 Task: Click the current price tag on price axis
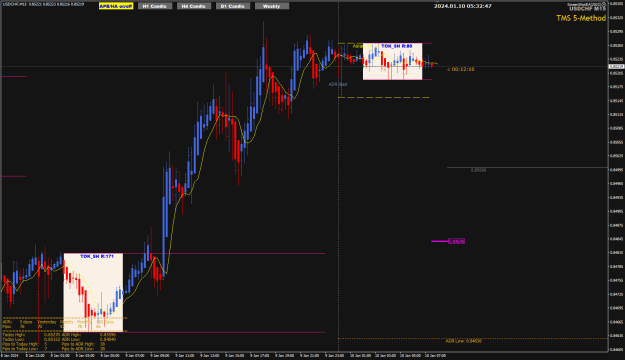(616, 67)
